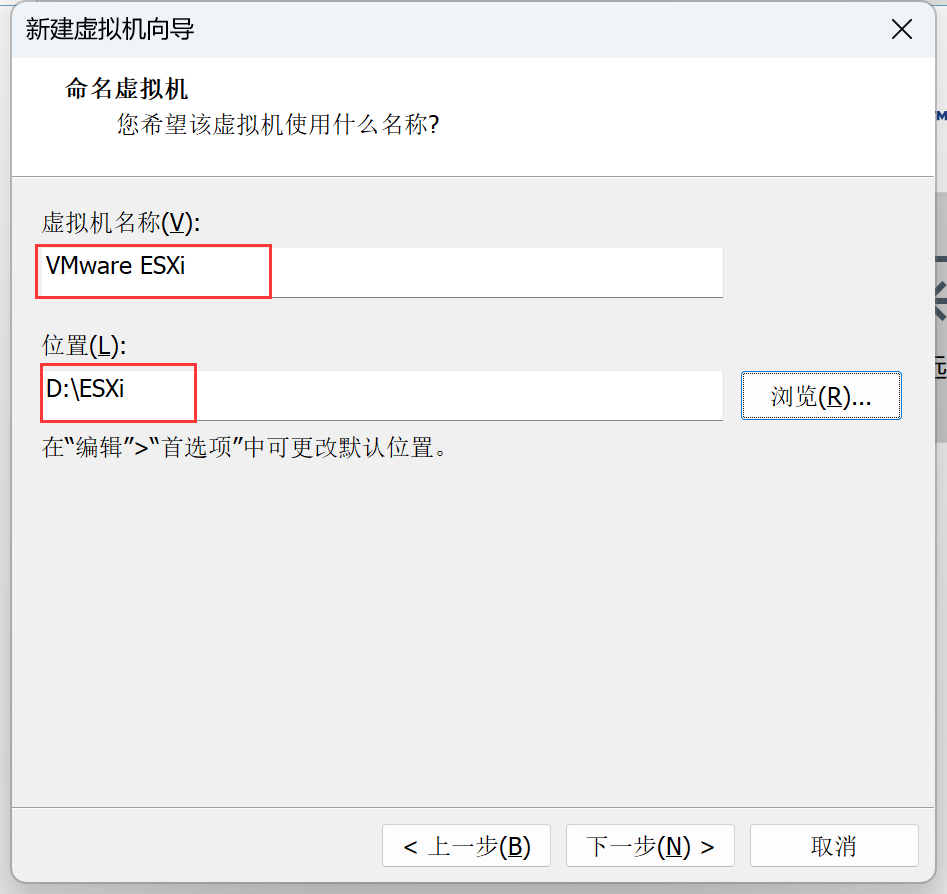Click the D:\ESXi text in location field

tap(85, 390)
